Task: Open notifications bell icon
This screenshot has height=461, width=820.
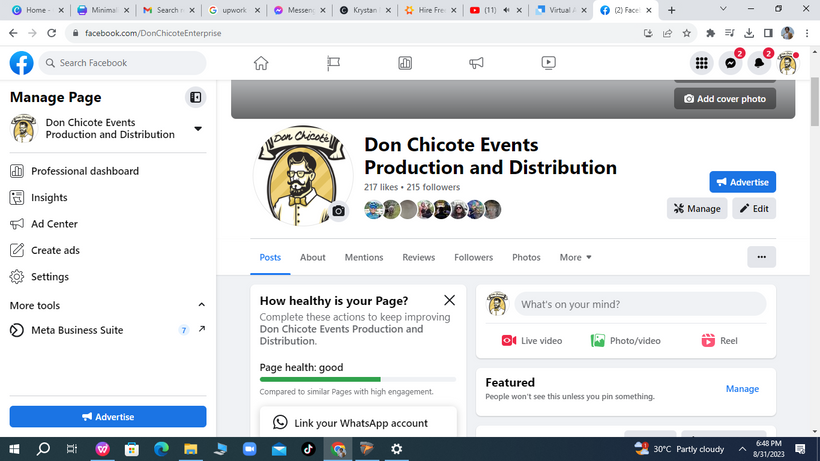Action: tap(759, 63)
